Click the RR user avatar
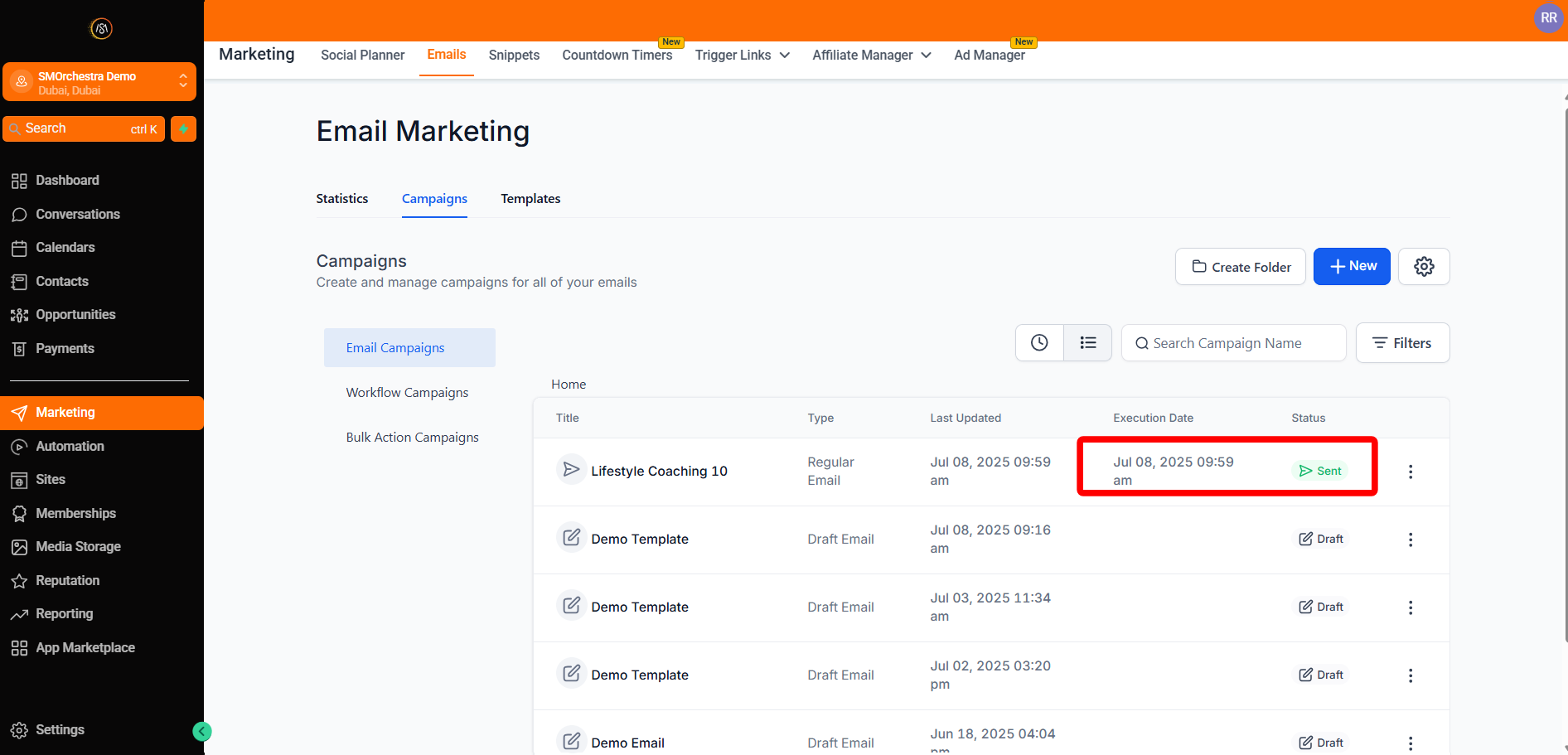 pos(1548,17)
